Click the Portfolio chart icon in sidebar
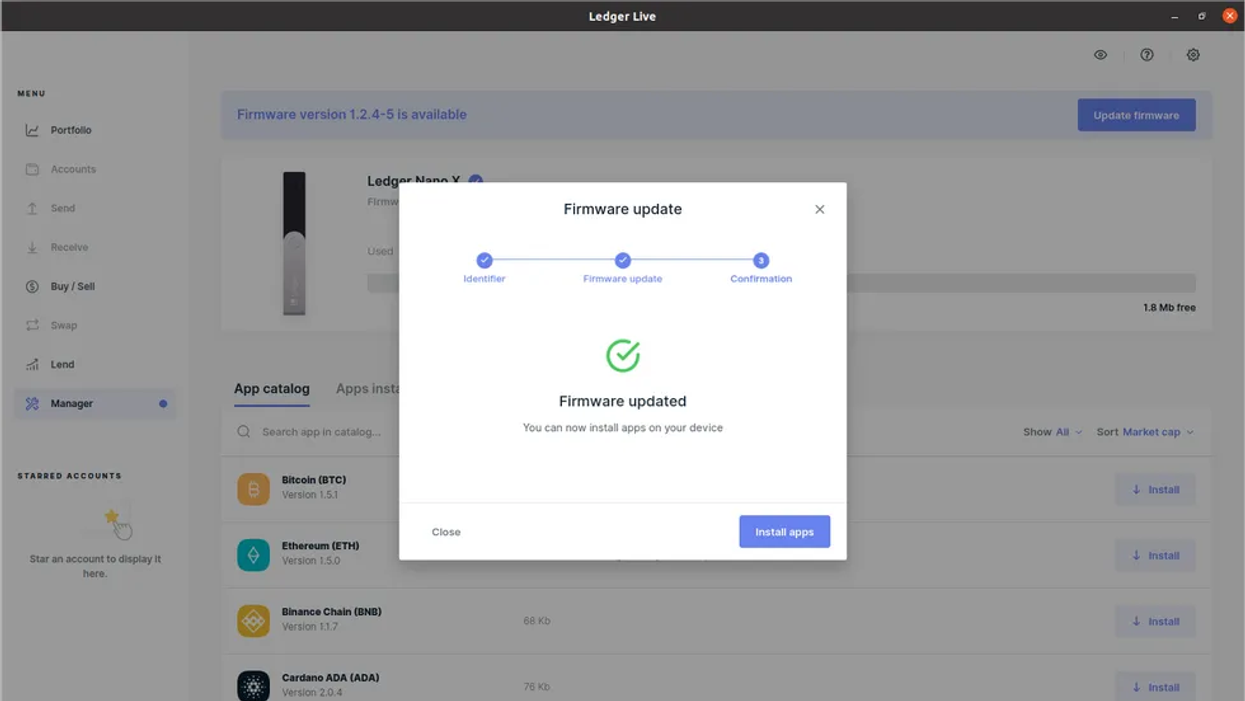 click(x=32, y=130)
